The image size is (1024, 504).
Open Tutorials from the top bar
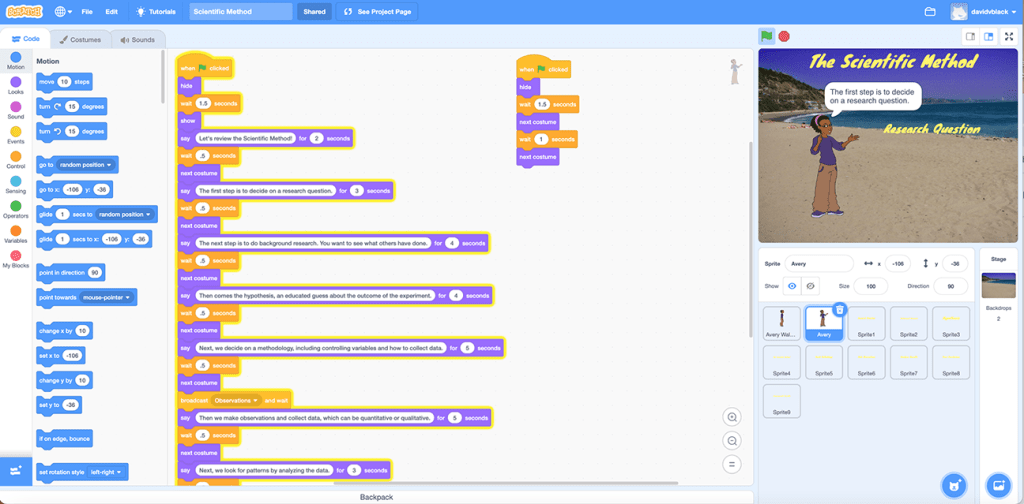[156, 12]
